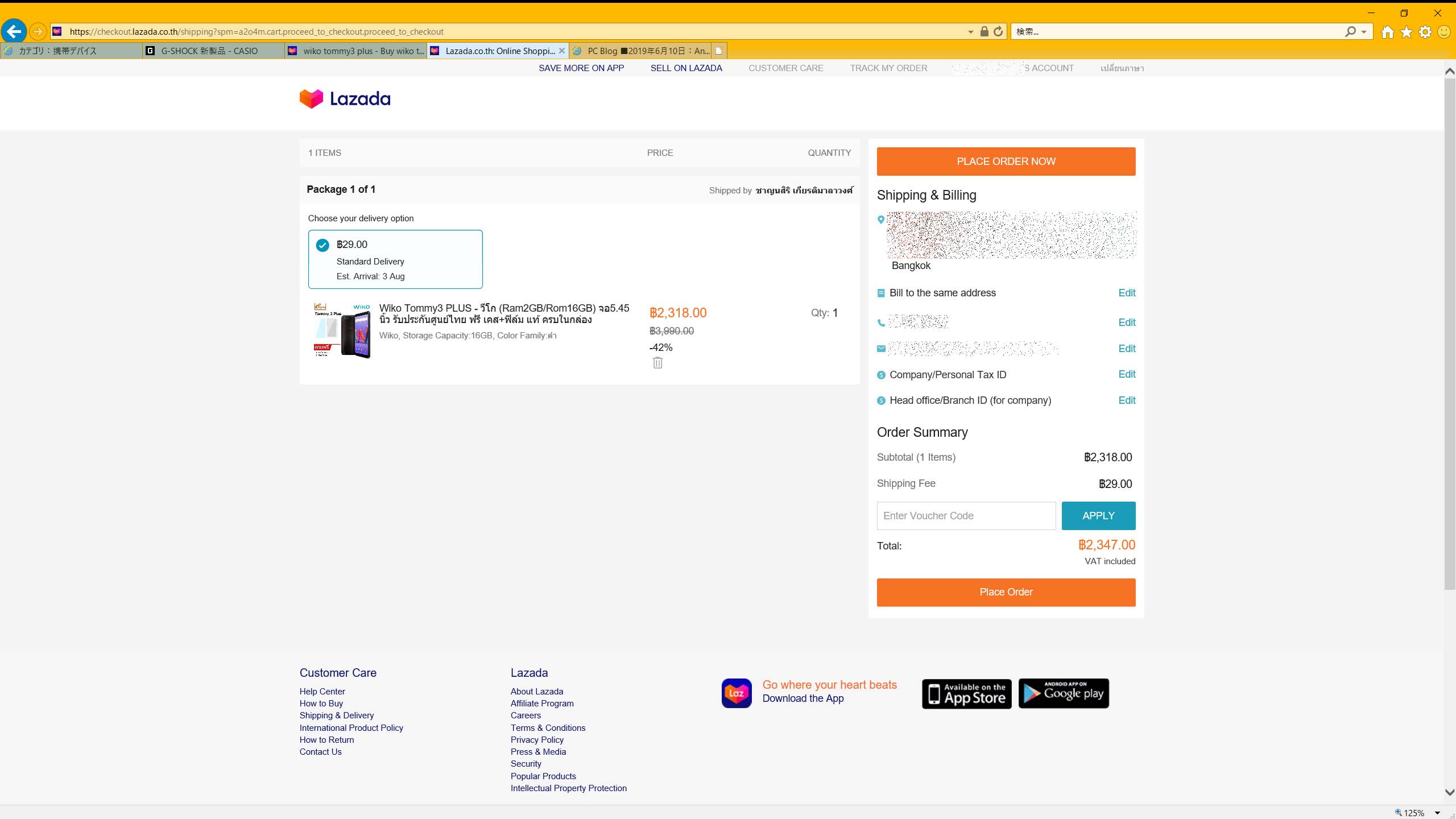
Task: Click the Enter Voucher Code field
Action: coord(966,516)
